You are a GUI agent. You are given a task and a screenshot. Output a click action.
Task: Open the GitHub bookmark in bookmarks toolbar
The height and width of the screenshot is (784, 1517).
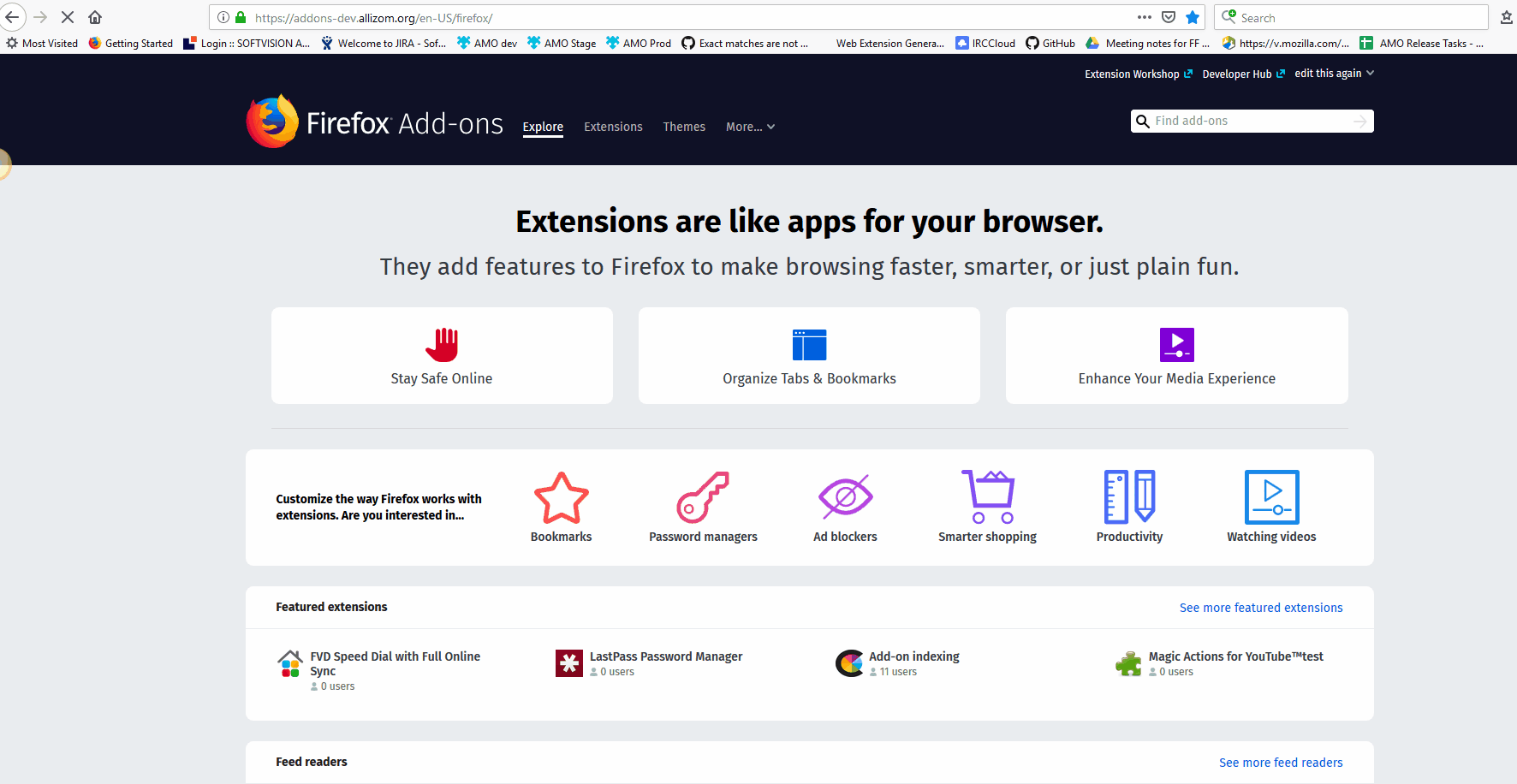(1050, 43)
